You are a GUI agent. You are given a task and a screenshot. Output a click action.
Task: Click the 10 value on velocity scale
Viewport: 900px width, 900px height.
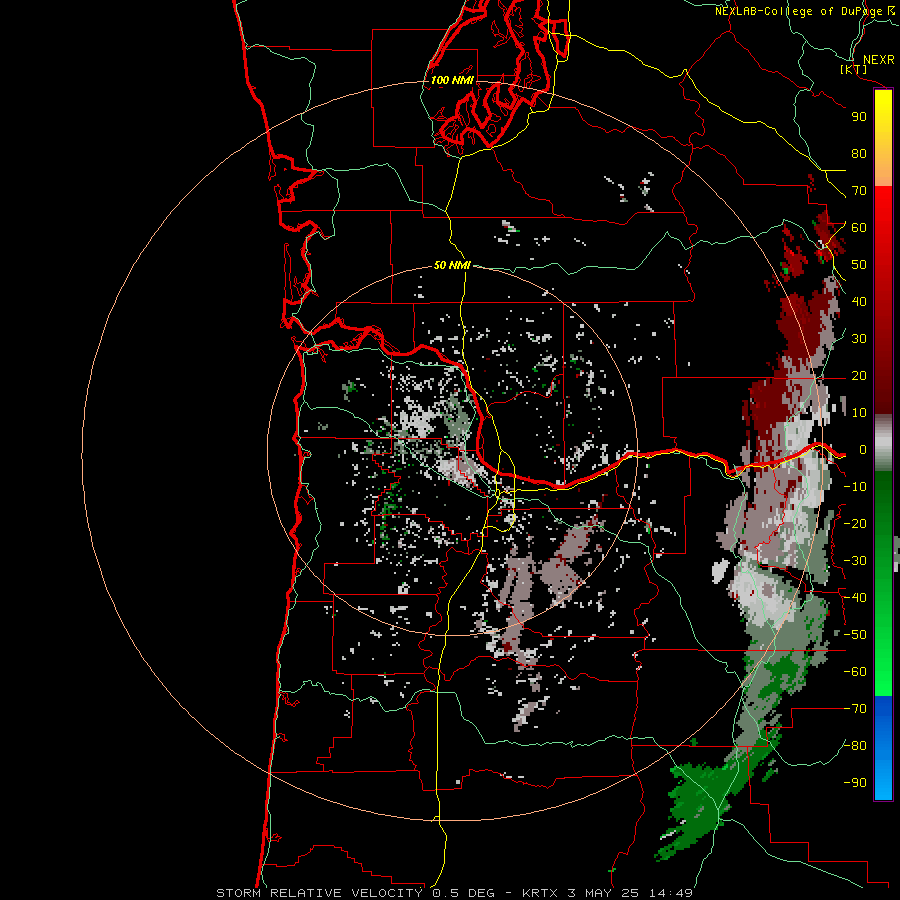[859, 413]
